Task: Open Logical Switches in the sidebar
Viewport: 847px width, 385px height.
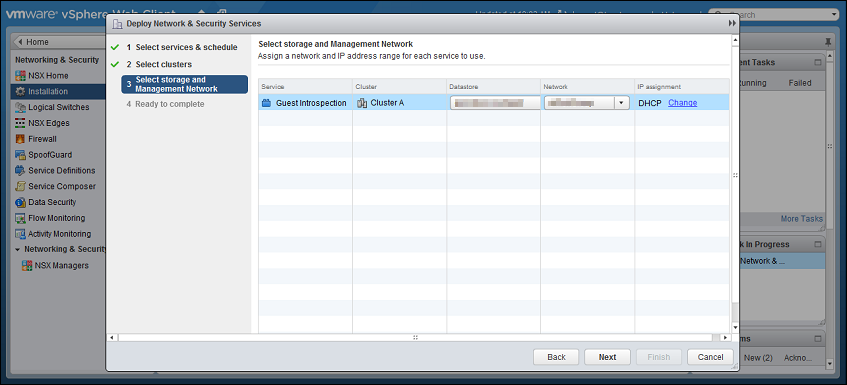Action: [x=58, y=107]
